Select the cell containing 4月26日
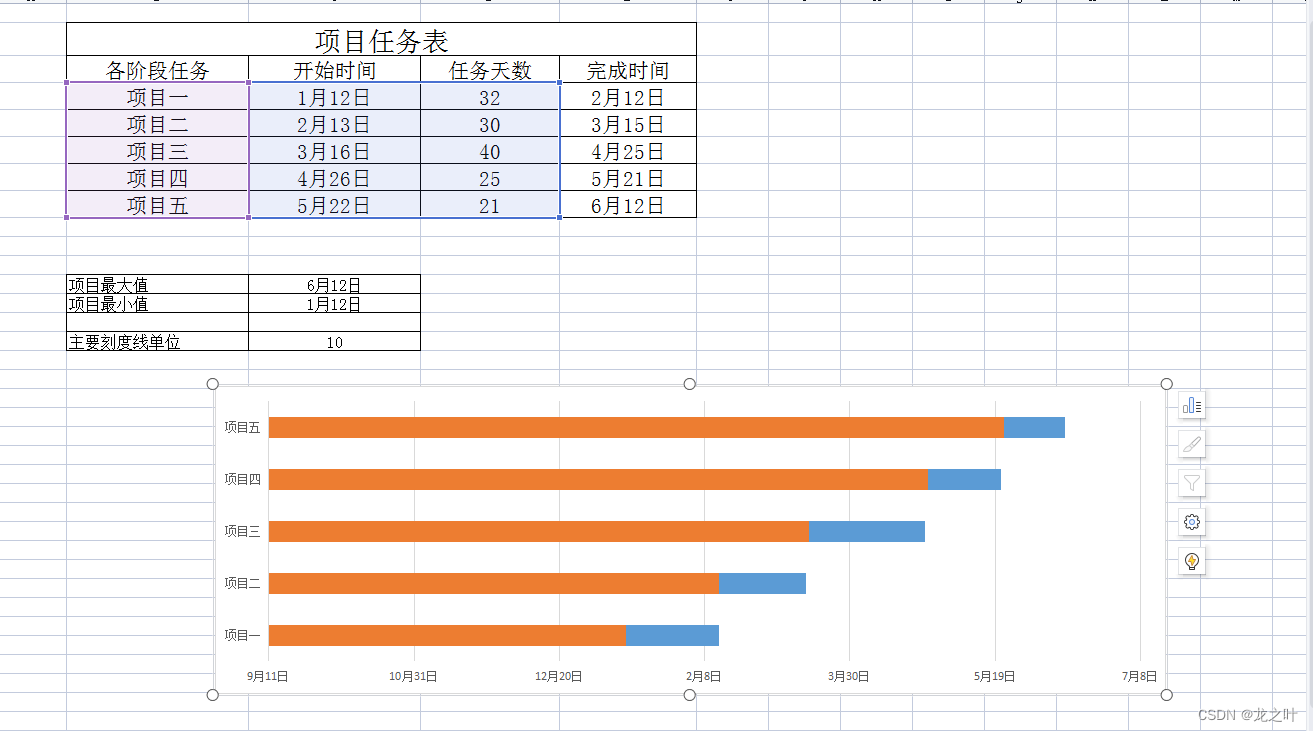Viewport: 1313px width, 731px height. pyautogui.click(x=335, y=178)
